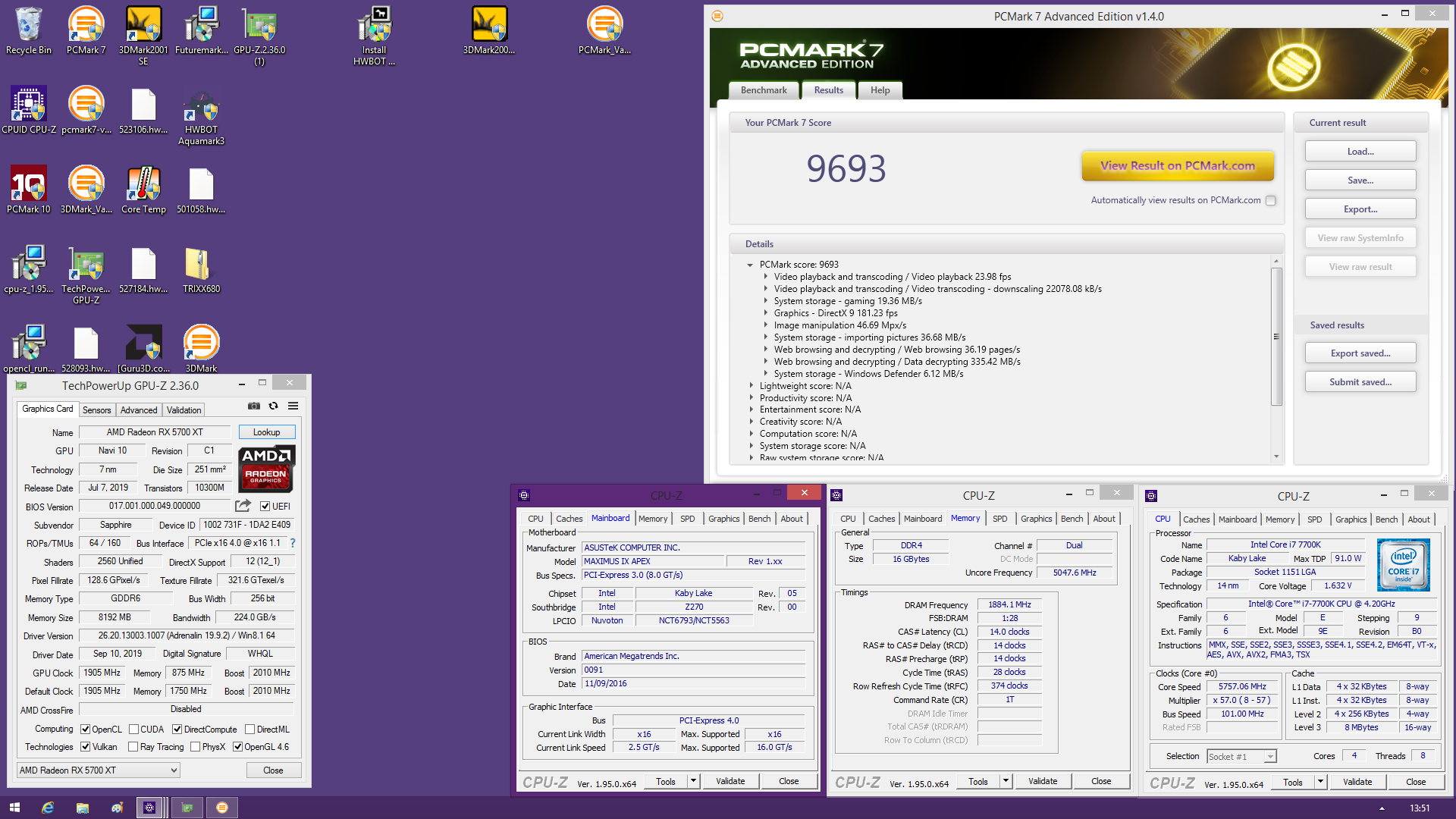Screen dimensions: 1456x819
Task: Click the Intel Core i7 logo in CPU-Z
Action: click(1404, 565)
